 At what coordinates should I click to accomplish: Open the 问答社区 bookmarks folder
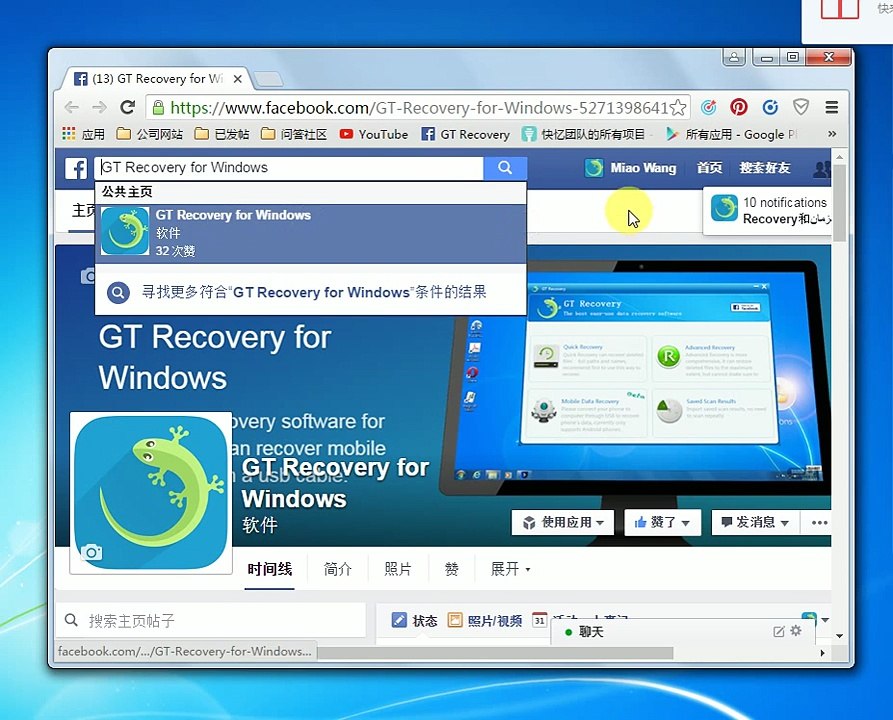[294, 134]
